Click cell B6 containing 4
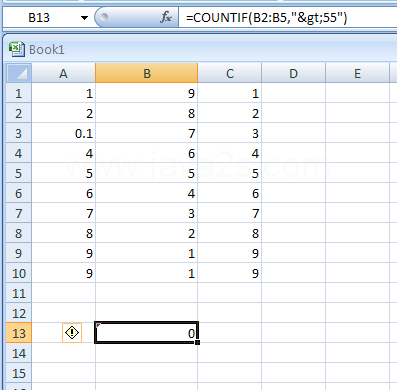This screenshot has height=390, width=397. click(147, 193)
